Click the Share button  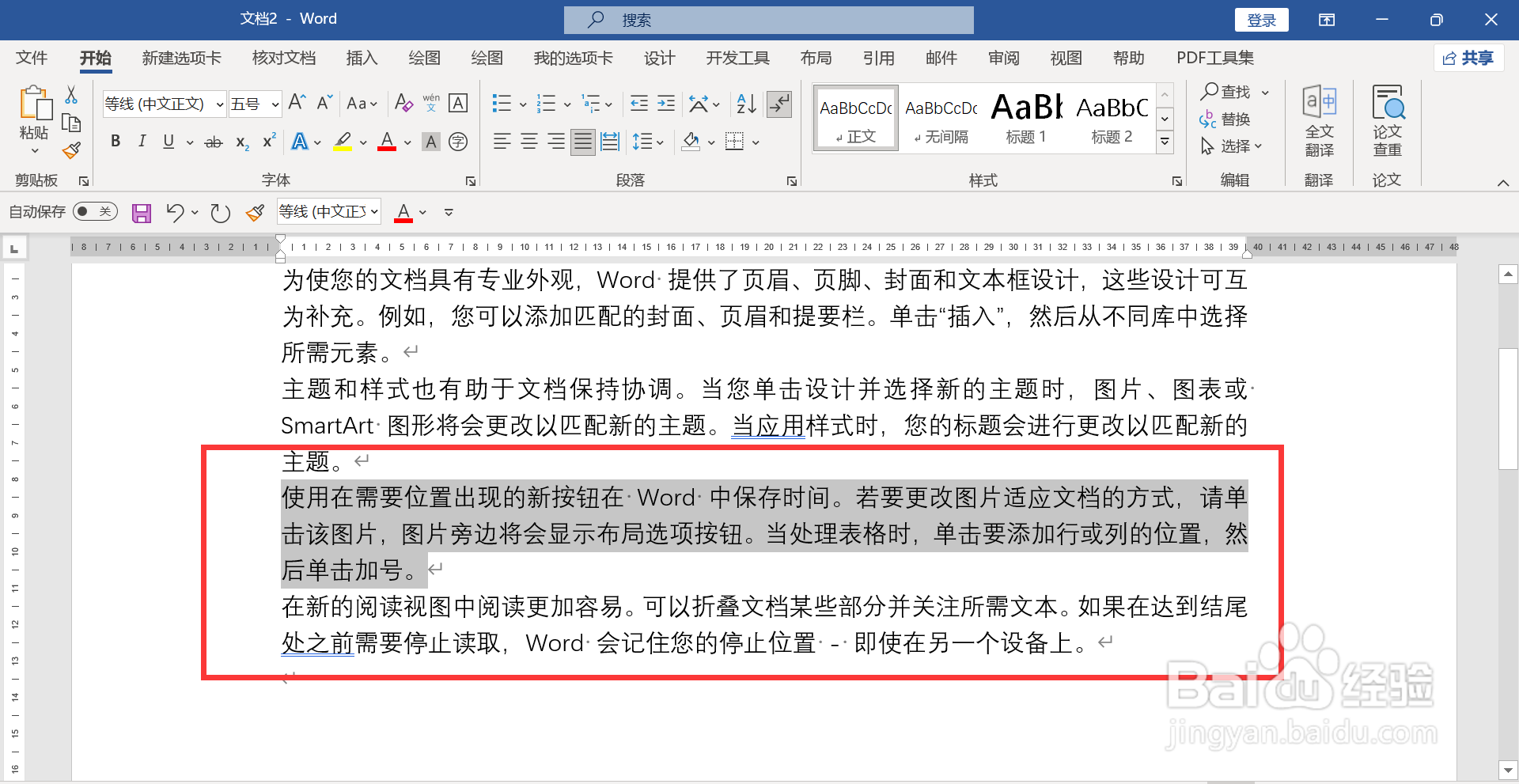tap(1468, 58)
